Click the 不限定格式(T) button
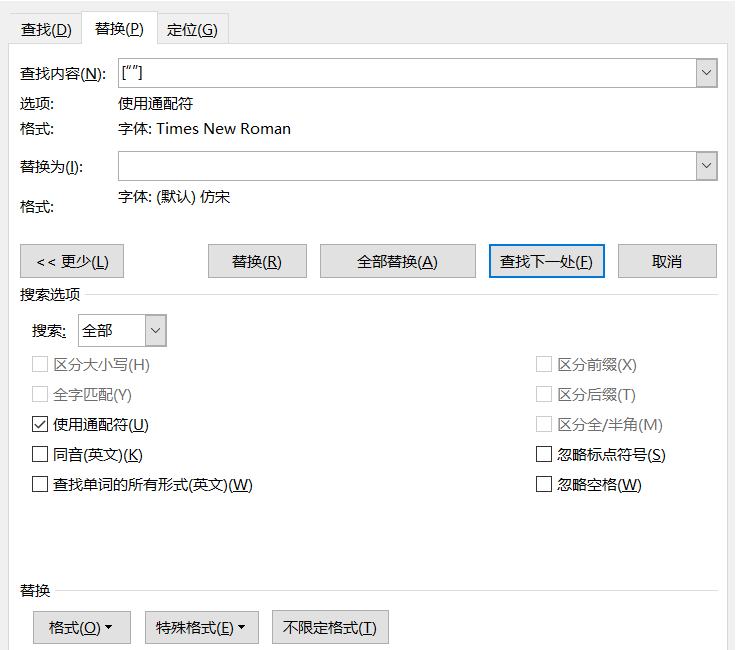This screenshot has height=650, width=736. [x=330, y=627]
